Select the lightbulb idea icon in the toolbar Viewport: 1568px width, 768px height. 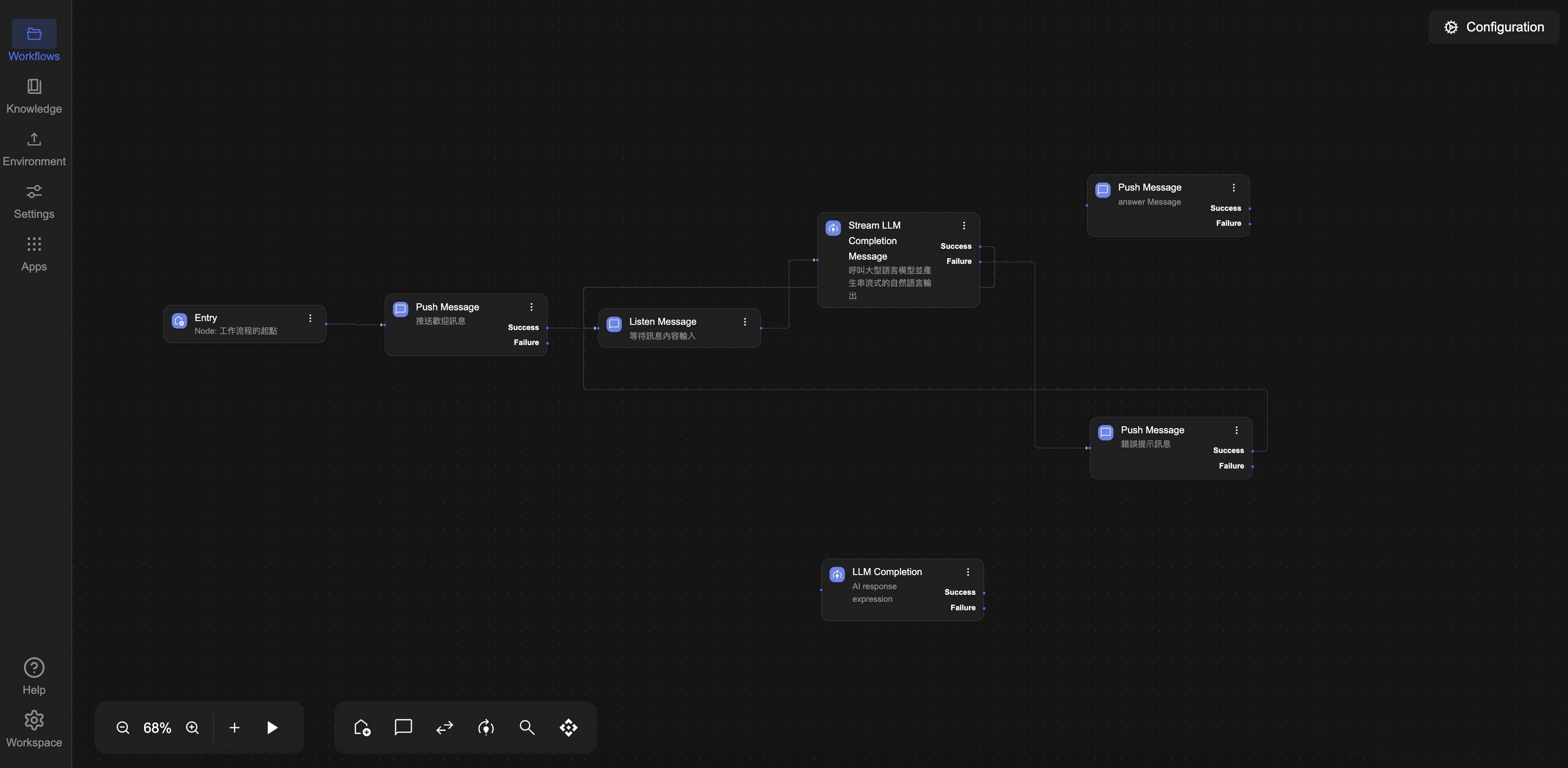pyautogui.click(x=486, y=727)
